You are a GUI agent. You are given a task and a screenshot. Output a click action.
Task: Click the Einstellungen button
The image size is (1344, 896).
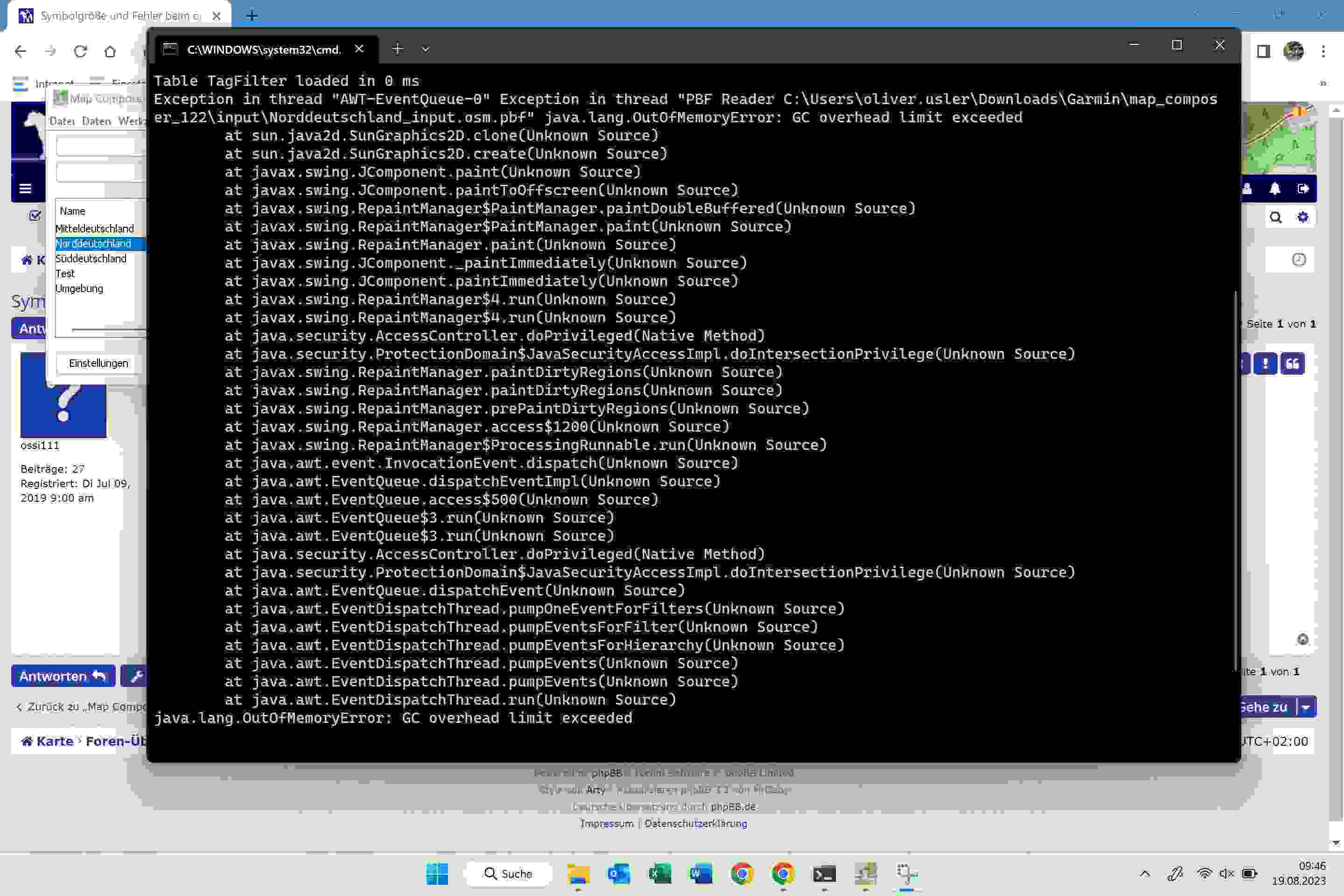98,364
